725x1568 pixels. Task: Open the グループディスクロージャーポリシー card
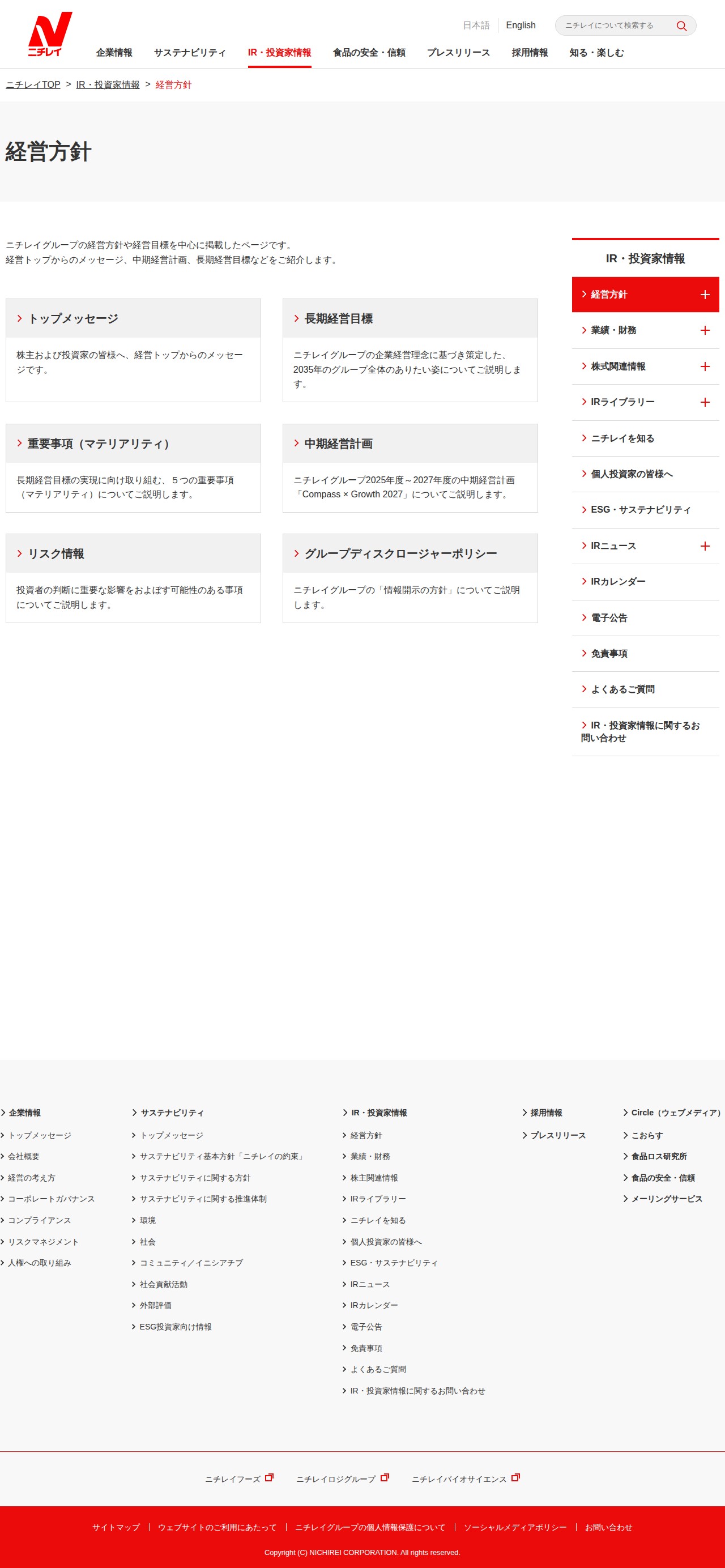coord(410,578)
